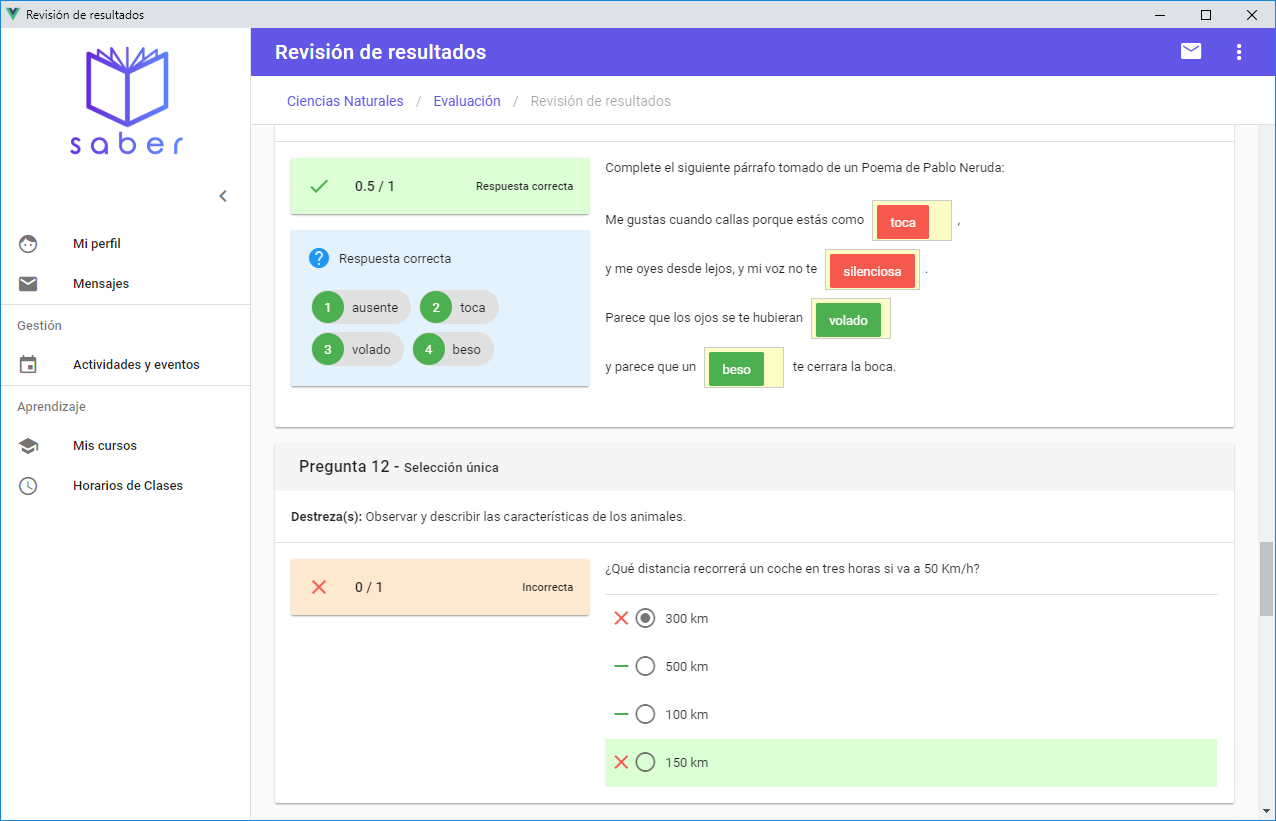This screenshot has height=821, width=1276.
Task: Click correct answer chip 2 'toca'
Action: click(459, 308)
